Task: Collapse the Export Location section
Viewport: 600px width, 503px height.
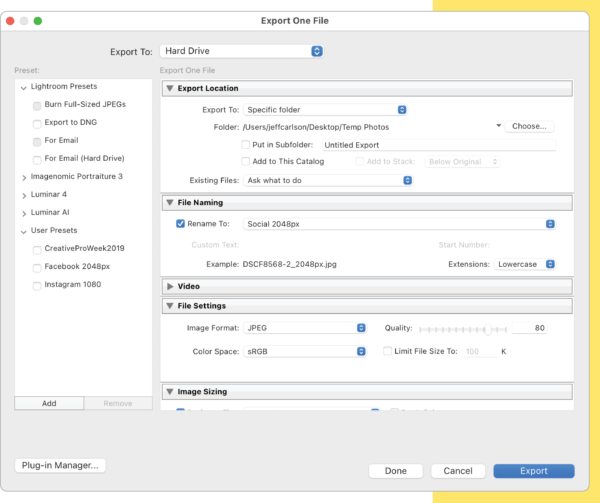Action: [170, 88]
